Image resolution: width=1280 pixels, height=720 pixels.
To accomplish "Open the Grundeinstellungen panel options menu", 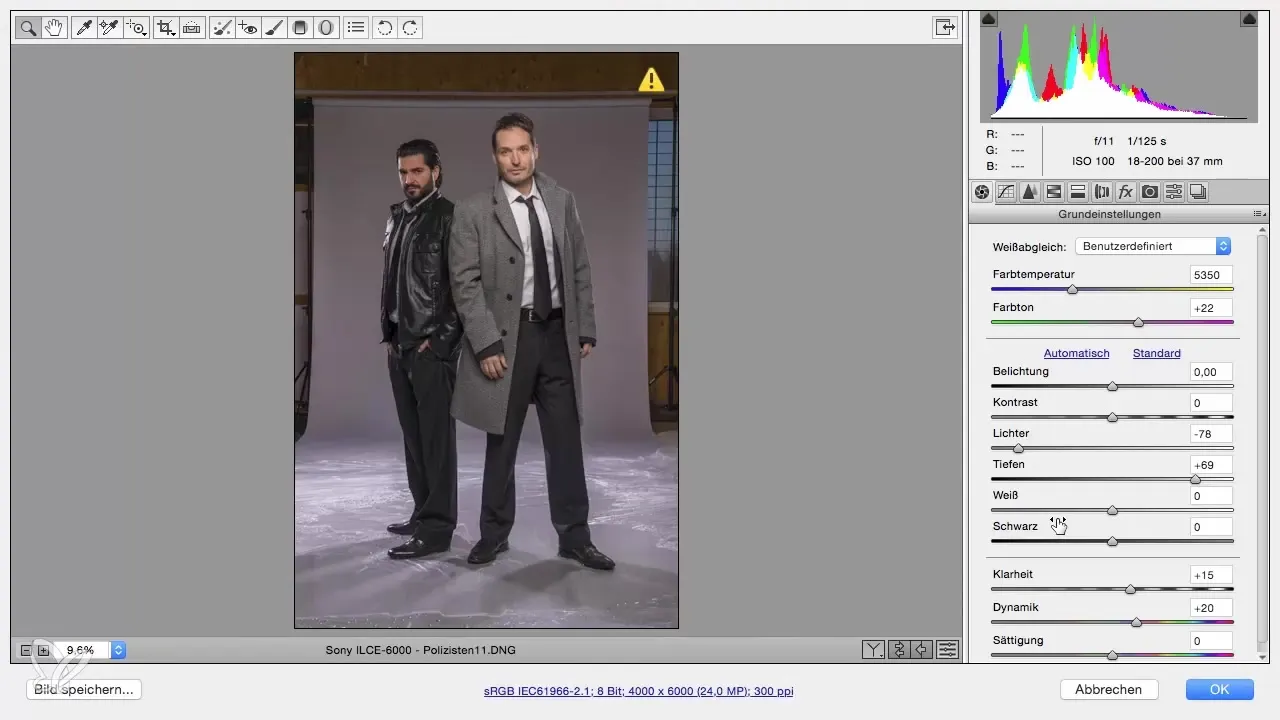I will click(x=1259, y=214).
